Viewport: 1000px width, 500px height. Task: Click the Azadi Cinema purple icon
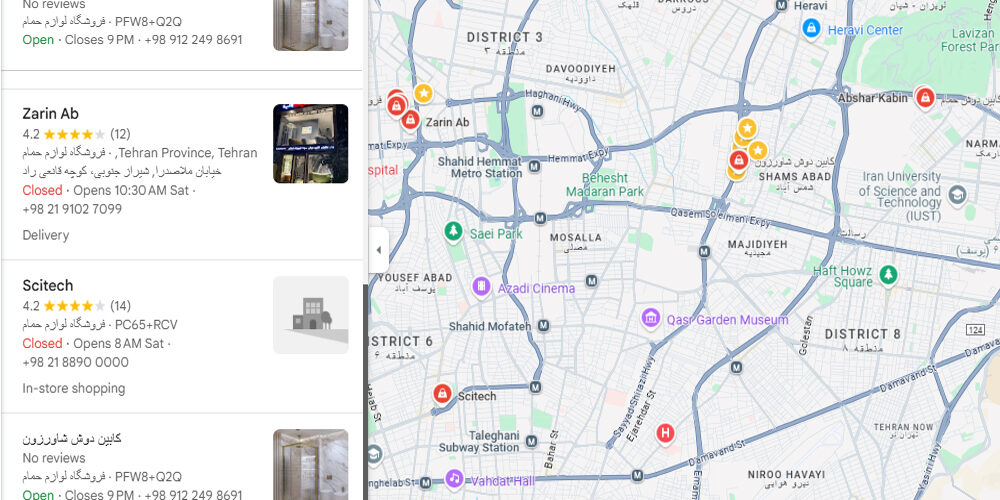click(x=482, y=286)
